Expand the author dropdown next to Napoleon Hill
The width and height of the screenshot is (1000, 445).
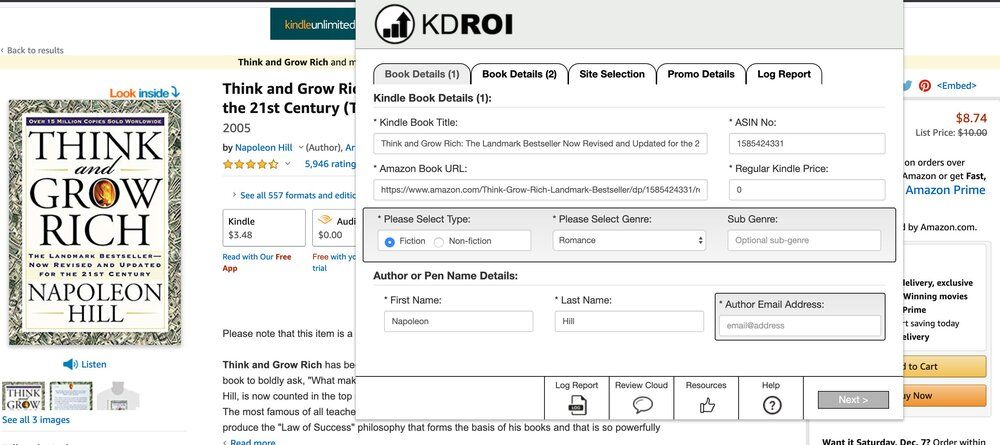(301, 147)
